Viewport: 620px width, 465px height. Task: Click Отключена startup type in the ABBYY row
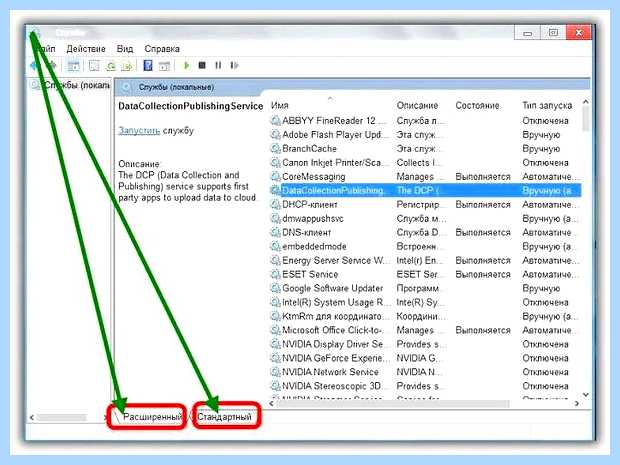pos(545,121)
